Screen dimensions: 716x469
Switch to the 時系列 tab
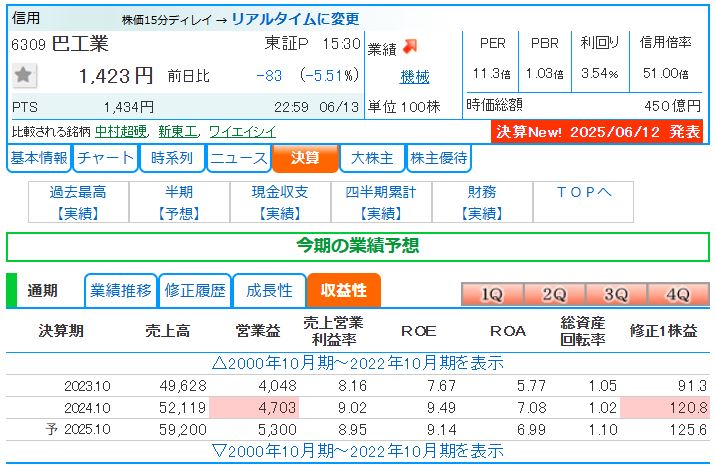click(172, 158)
